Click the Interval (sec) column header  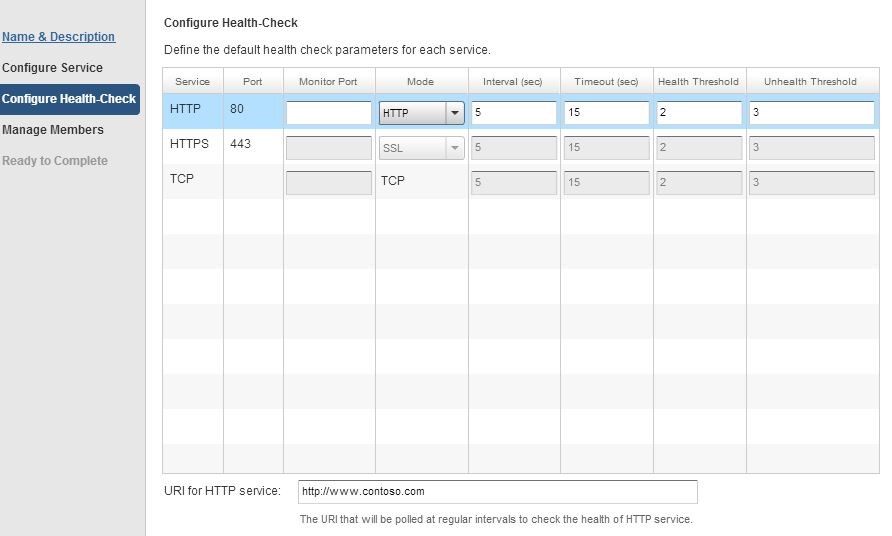coord(513,81)
